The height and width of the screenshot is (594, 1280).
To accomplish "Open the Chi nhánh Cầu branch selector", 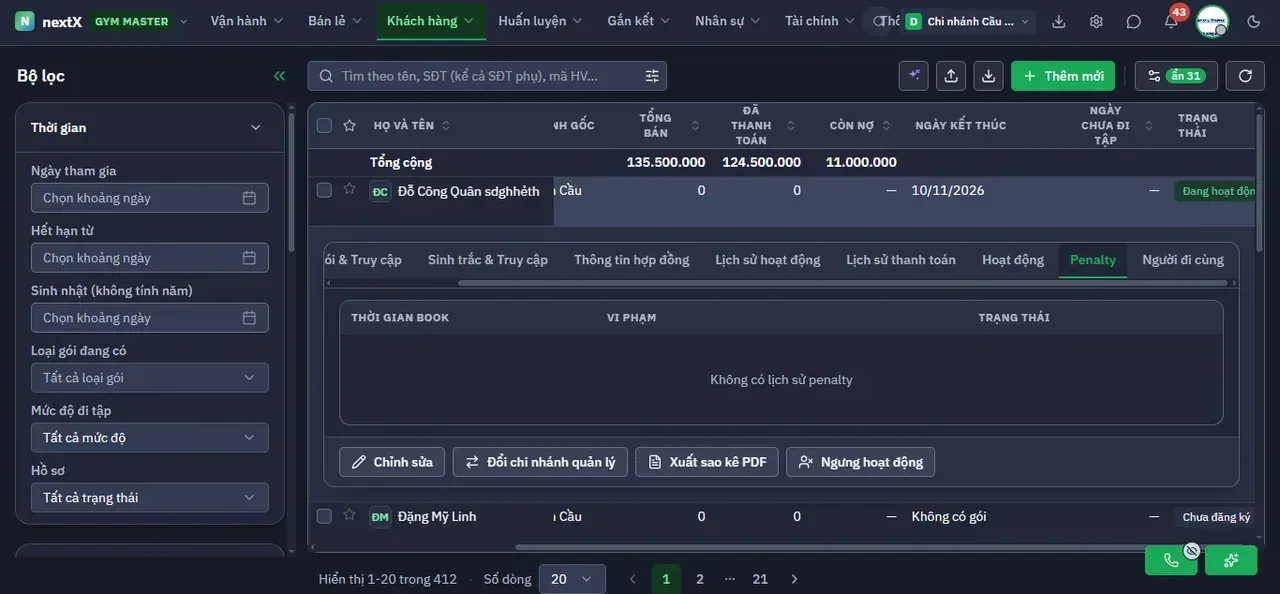I will 966,21.
